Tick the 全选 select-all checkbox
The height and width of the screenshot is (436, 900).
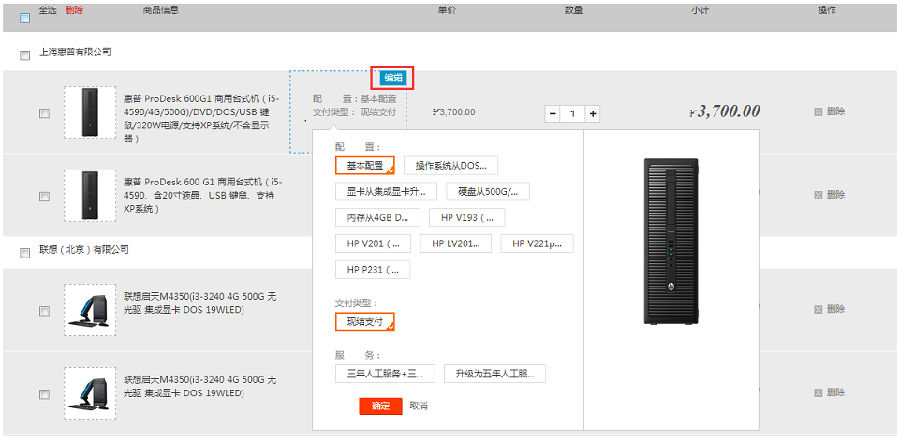click(25, 18)
